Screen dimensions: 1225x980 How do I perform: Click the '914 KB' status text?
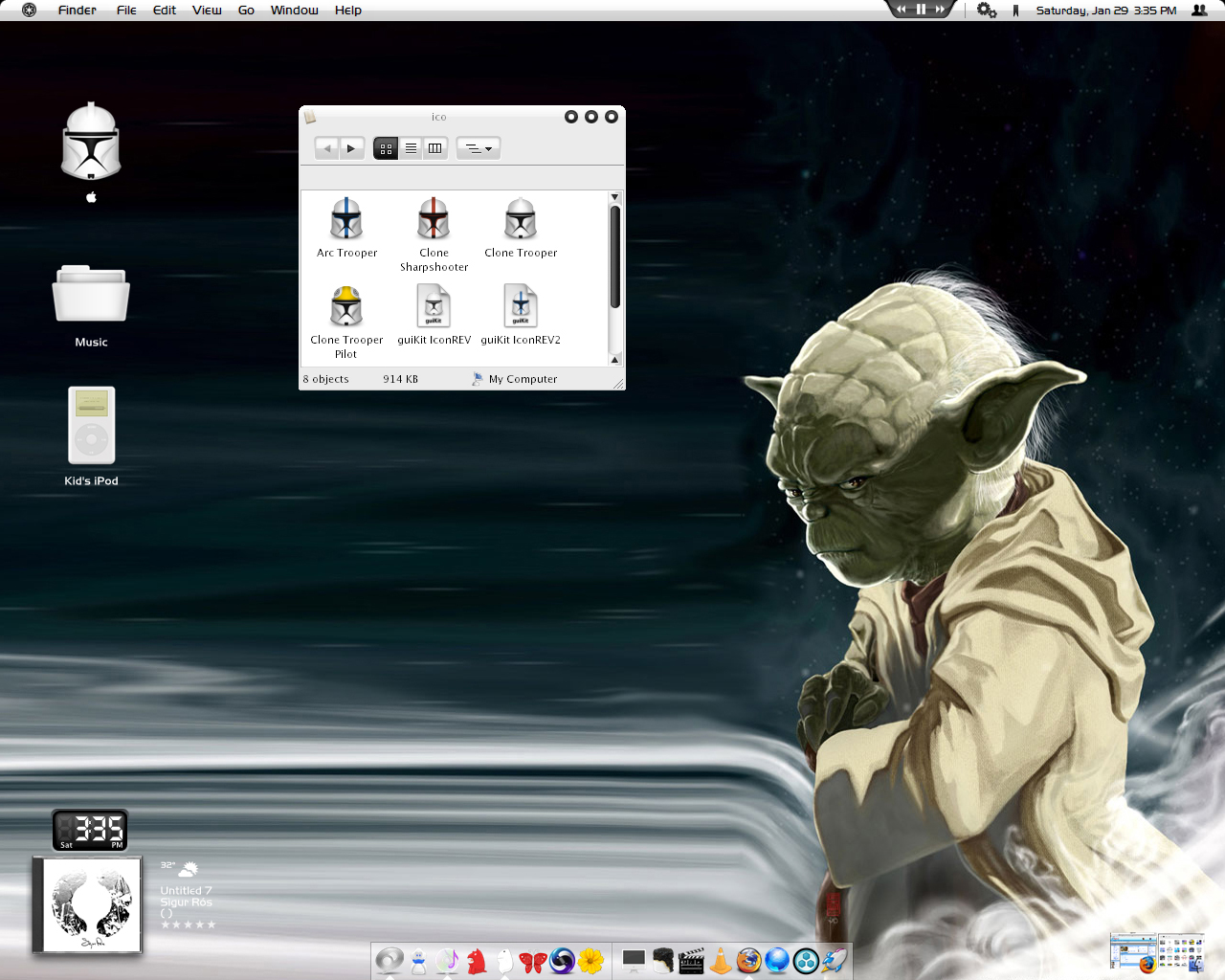401,379
